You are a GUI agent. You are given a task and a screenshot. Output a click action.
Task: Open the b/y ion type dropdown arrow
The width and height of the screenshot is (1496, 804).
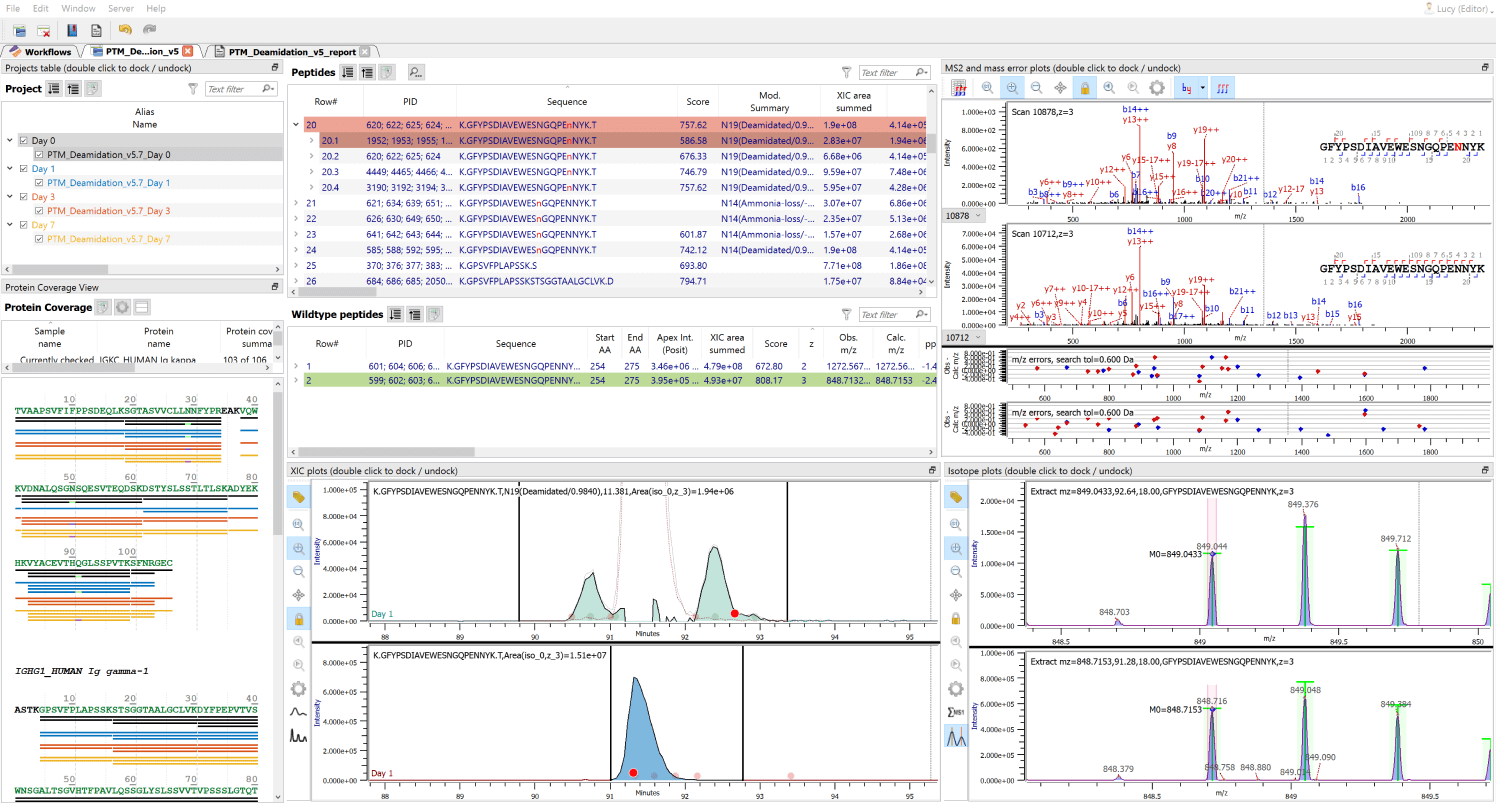click(x=1202, y=88)
